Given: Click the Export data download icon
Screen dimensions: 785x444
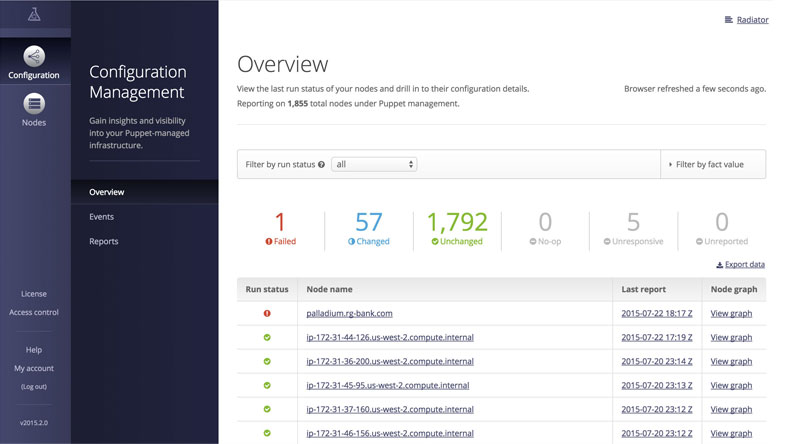Looking at the screenshot, I should (719, 265).
